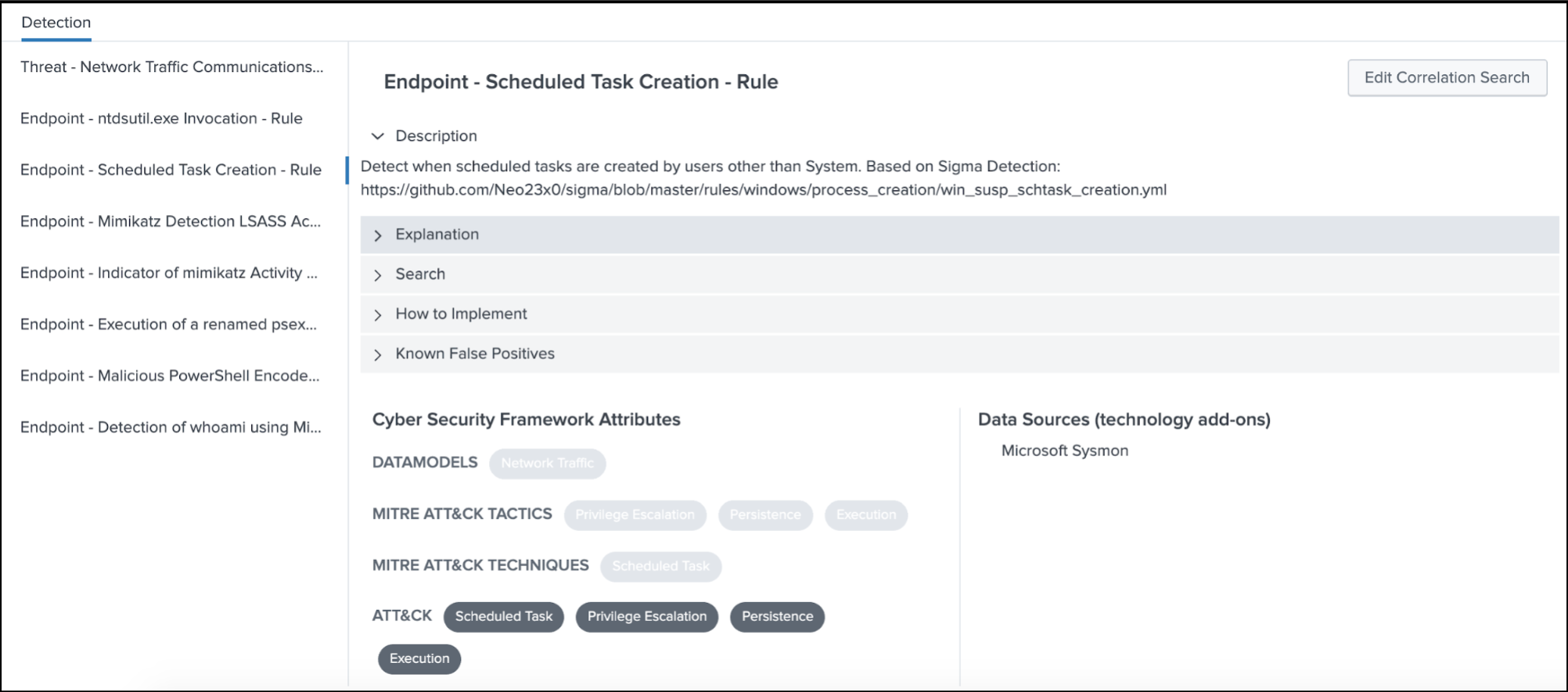
Task: Expand the Search section
Action: [x=959, y=274]
